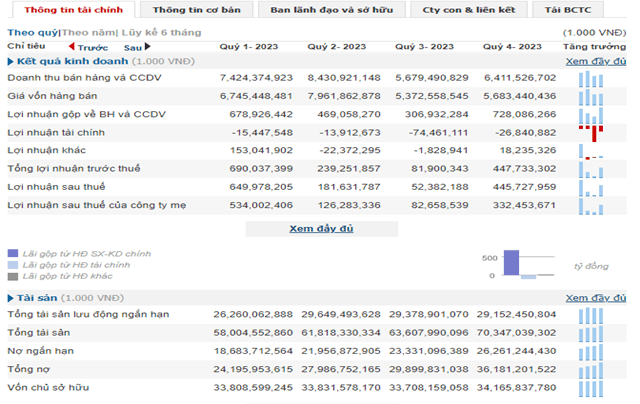This screenshot has width=640, height=404.
Task: Open growth chart for Lợi nhuận tài chính
Action: point(591,133)
